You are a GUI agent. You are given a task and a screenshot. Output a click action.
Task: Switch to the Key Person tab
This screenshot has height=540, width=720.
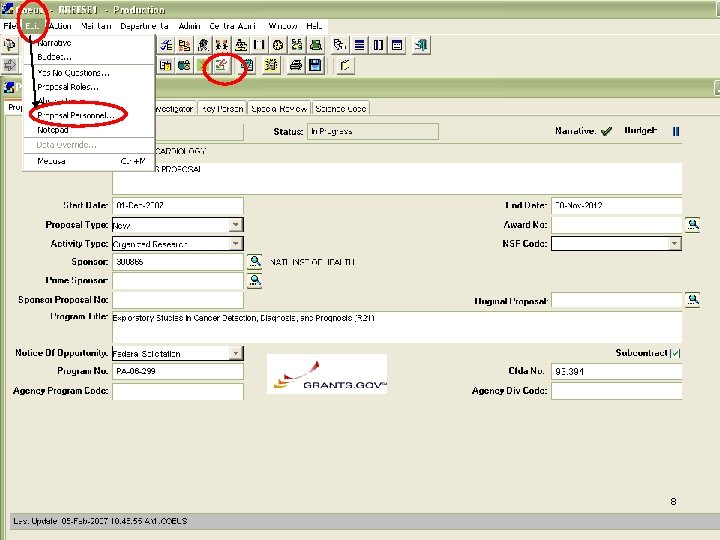[223, 108]
